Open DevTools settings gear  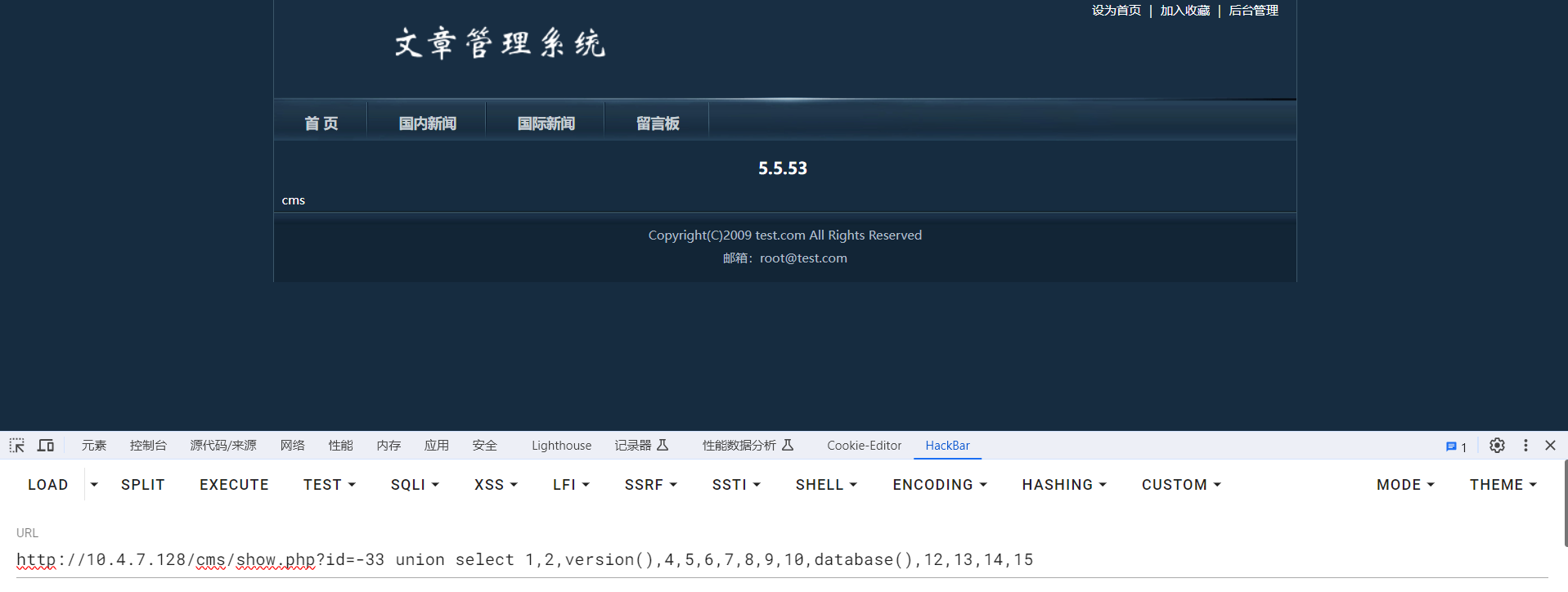pyautogui.click(x=1497, y=446)
